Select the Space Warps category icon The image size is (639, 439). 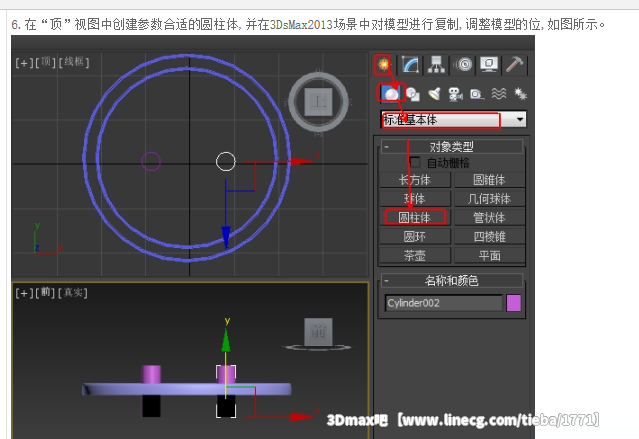pos(499,94)
